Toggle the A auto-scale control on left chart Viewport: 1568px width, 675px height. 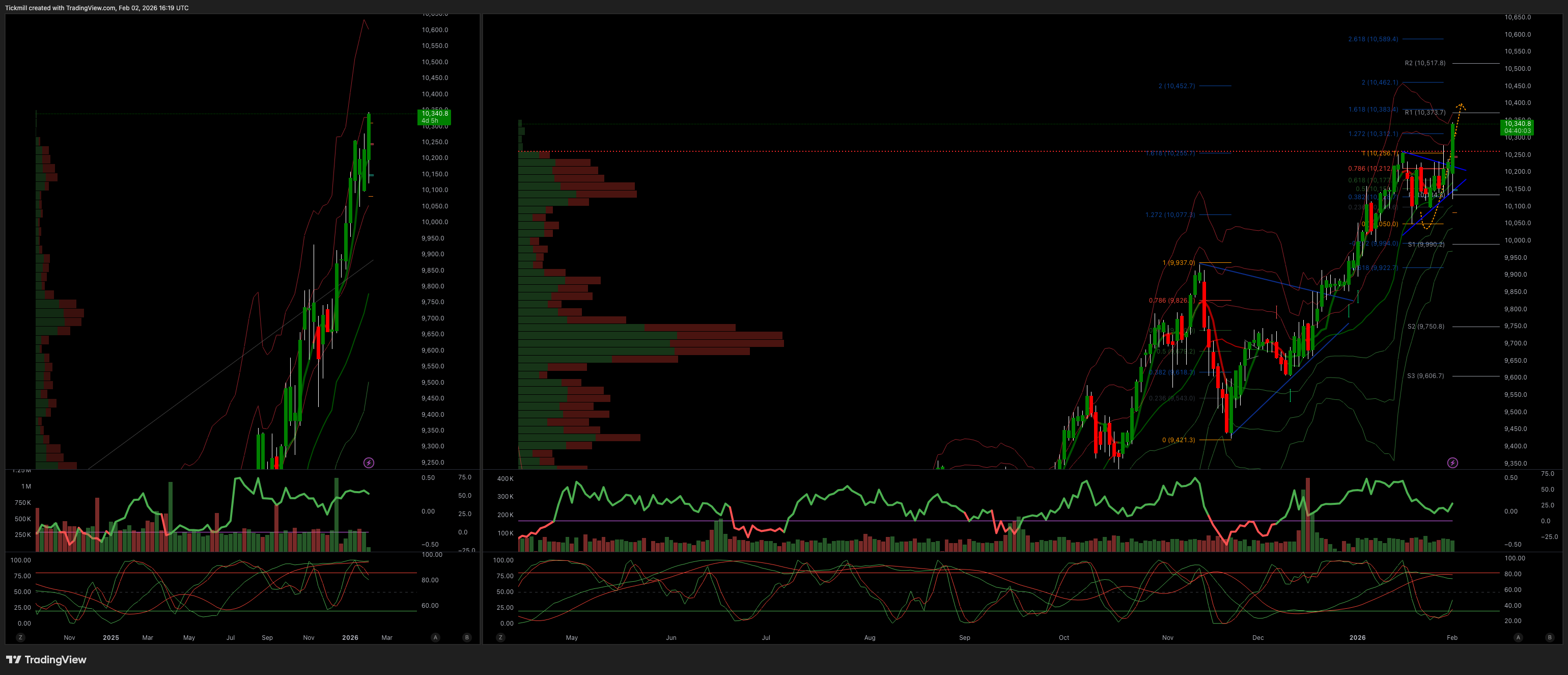point(436,637)
